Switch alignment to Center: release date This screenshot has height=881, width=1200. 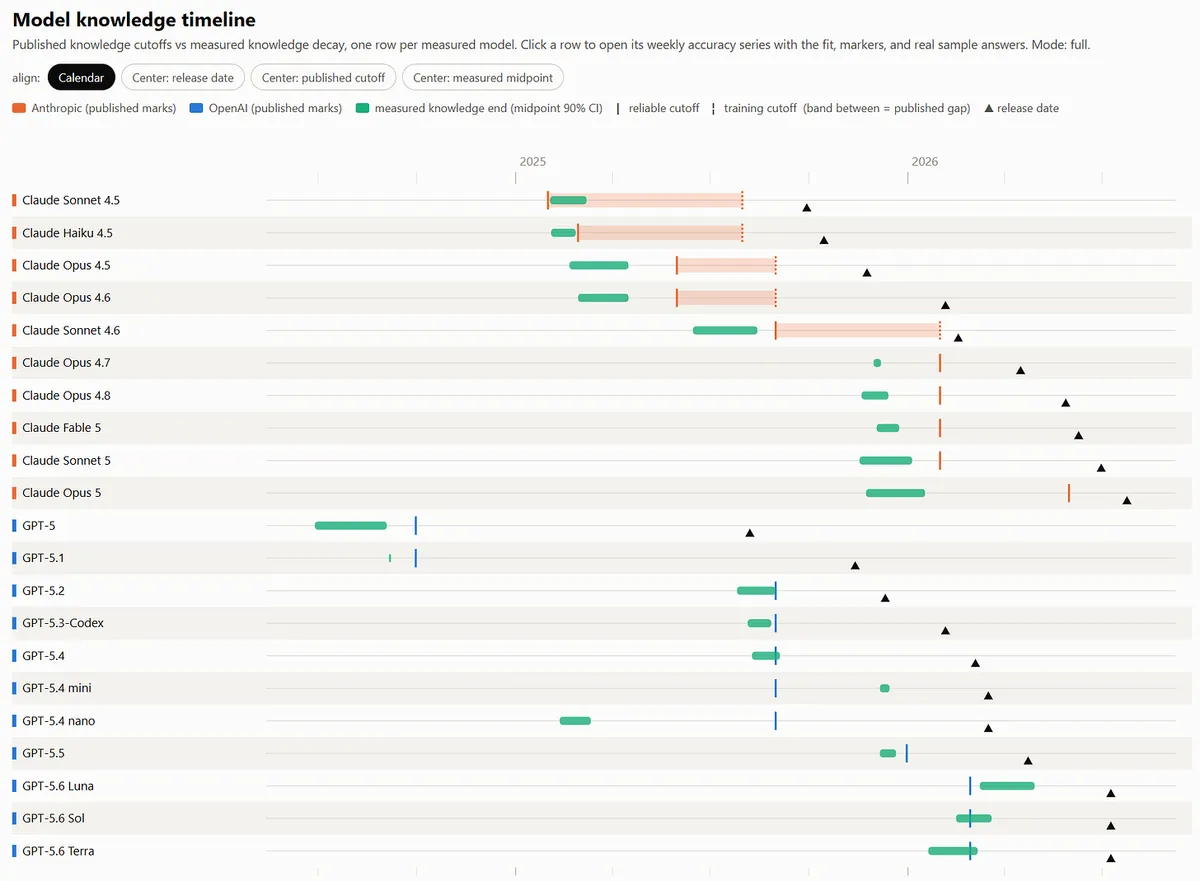point(183,78)
